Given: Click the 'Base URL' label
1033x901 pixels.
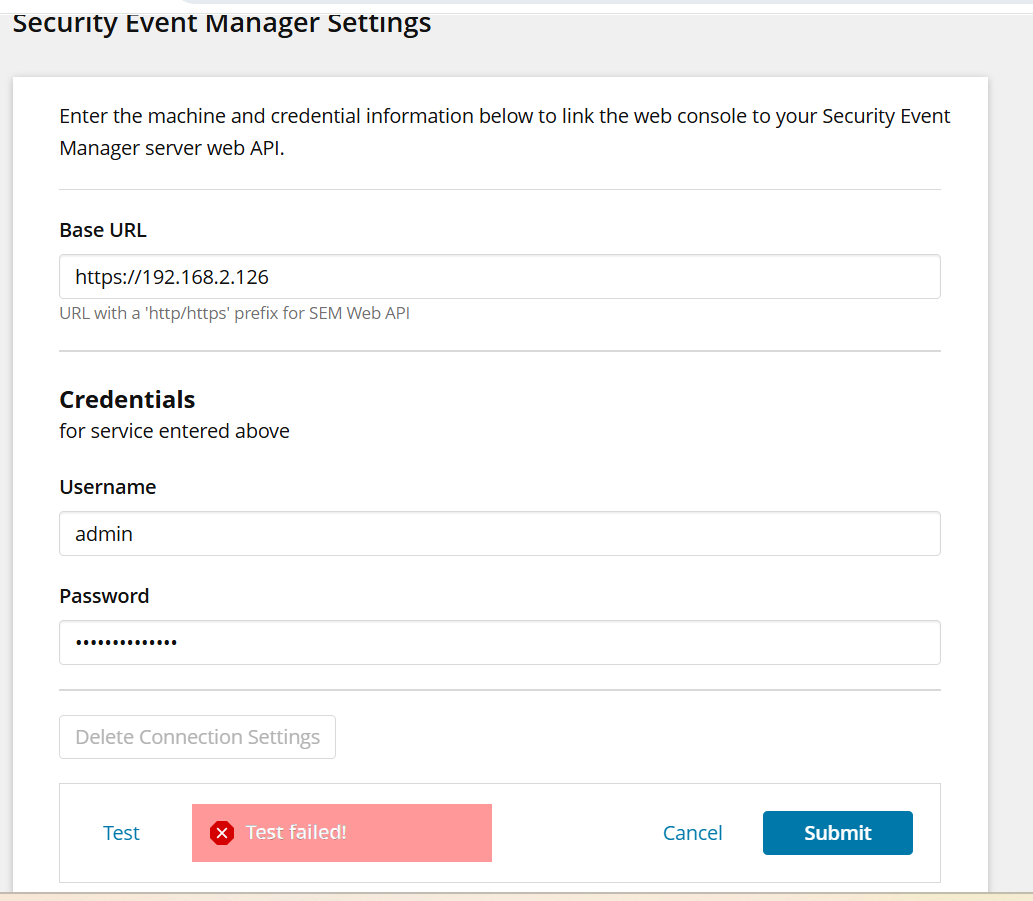Looking at the screenshot, I should click(x=103, y=230).
